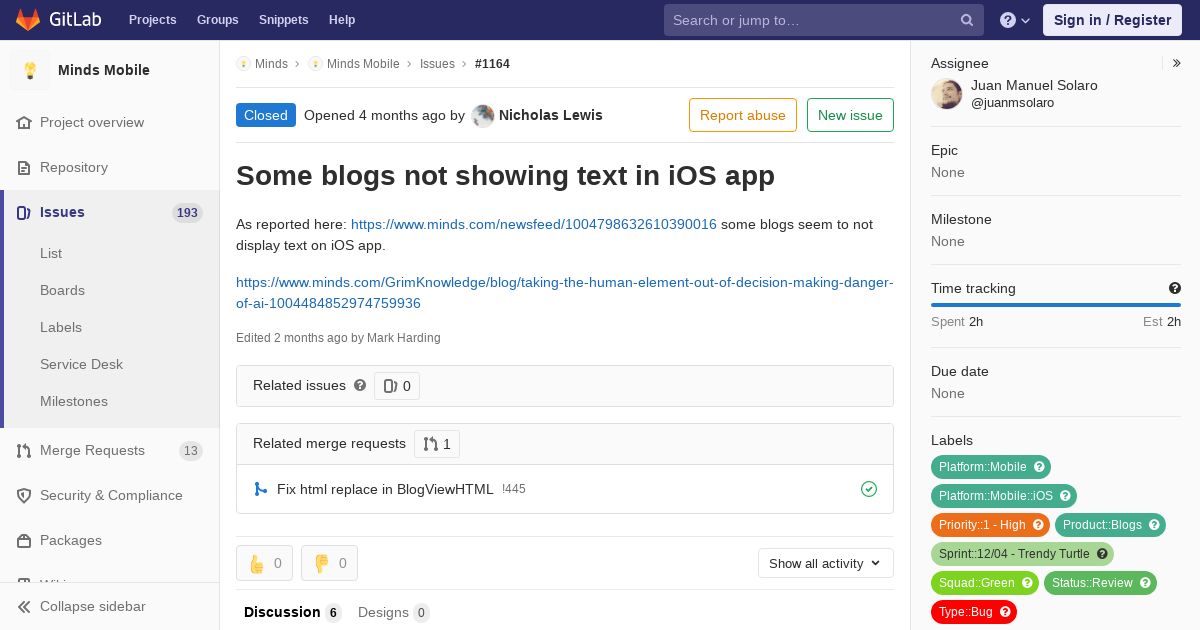Click the Project overview home icon
1200x630 pixels.
[24, 122]
